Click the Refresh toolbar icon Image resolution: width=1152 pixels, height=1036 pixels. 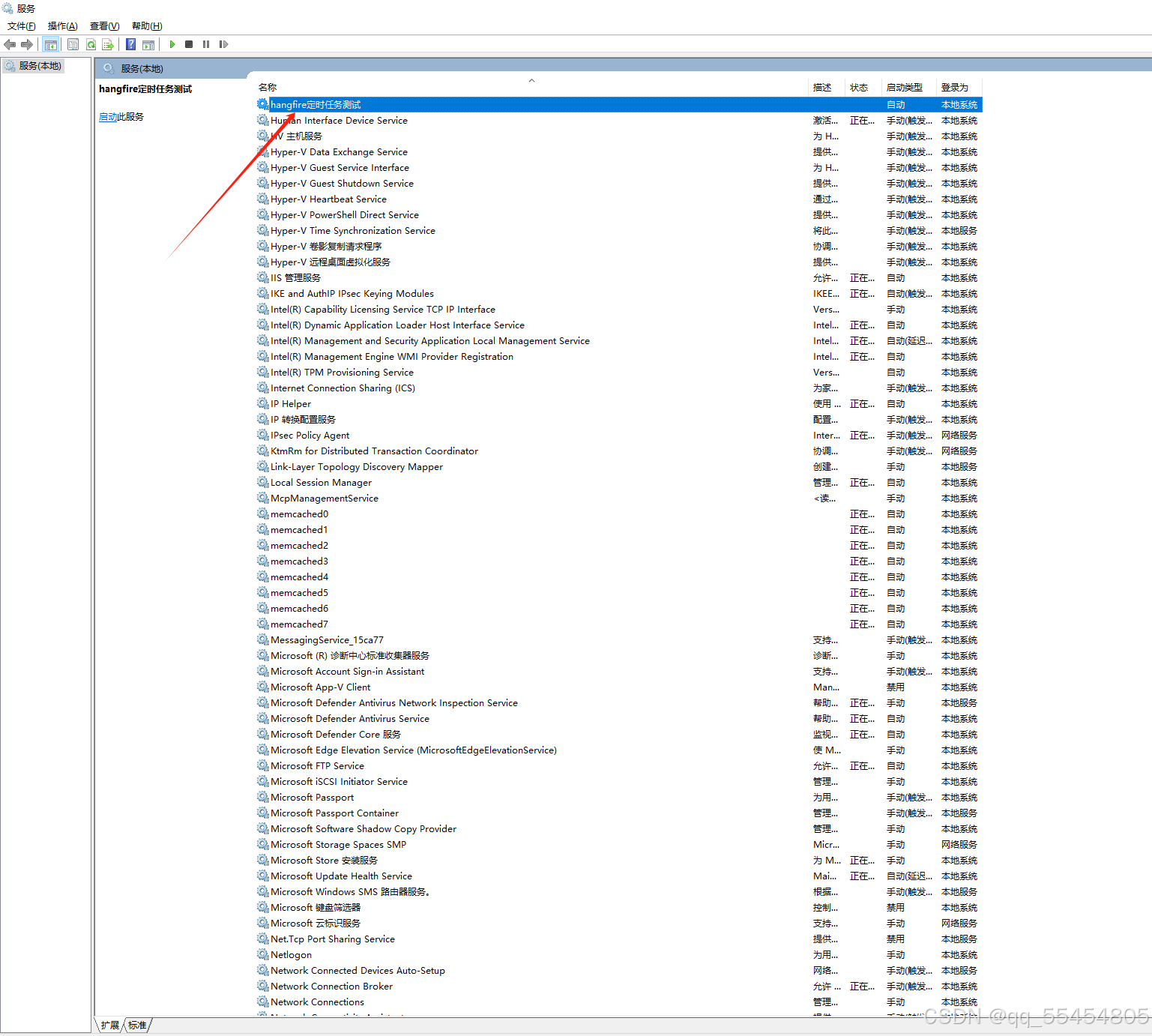(91, 44)
